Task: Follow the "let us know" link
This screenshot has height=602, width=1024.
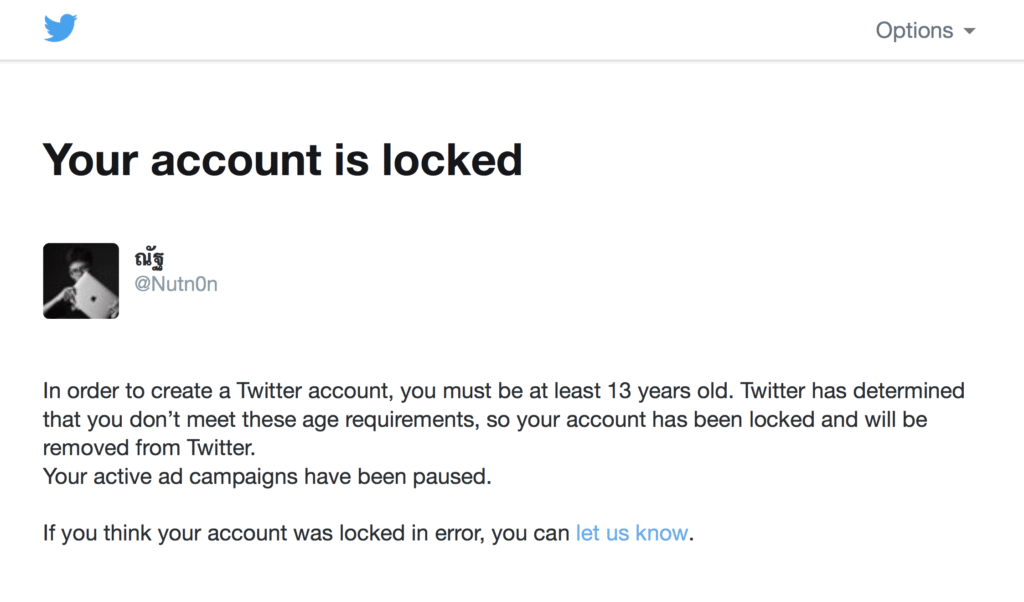Action: click(x=632, y=533)
